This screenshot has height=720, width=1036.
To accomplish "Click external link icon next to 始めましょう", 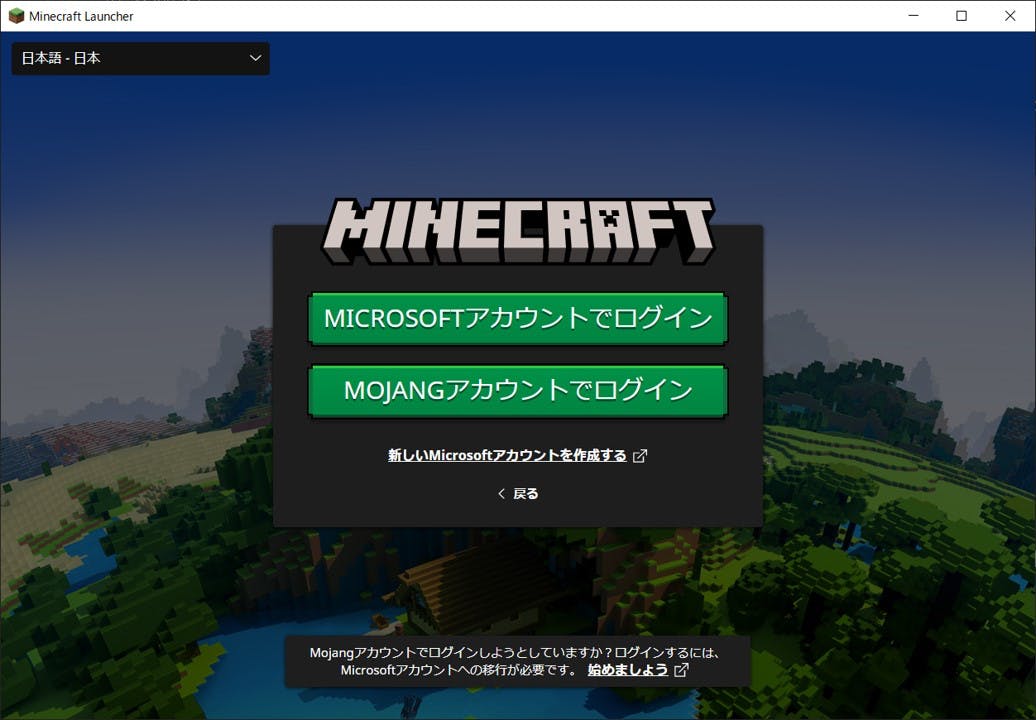I will coord(681,670).
